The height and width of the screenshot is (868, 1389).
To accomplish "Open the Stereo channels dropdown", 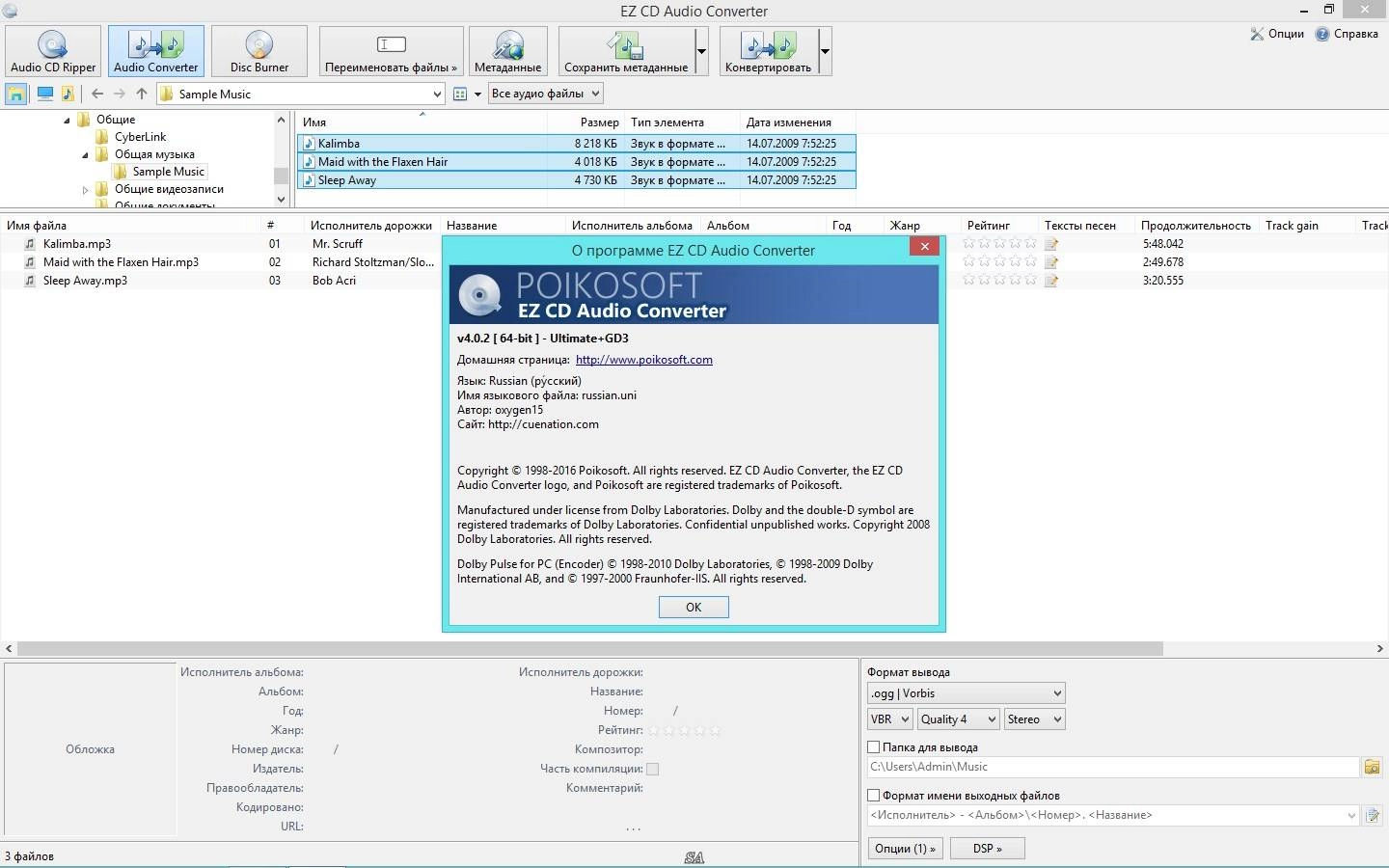I will (x=1034, y=719).
